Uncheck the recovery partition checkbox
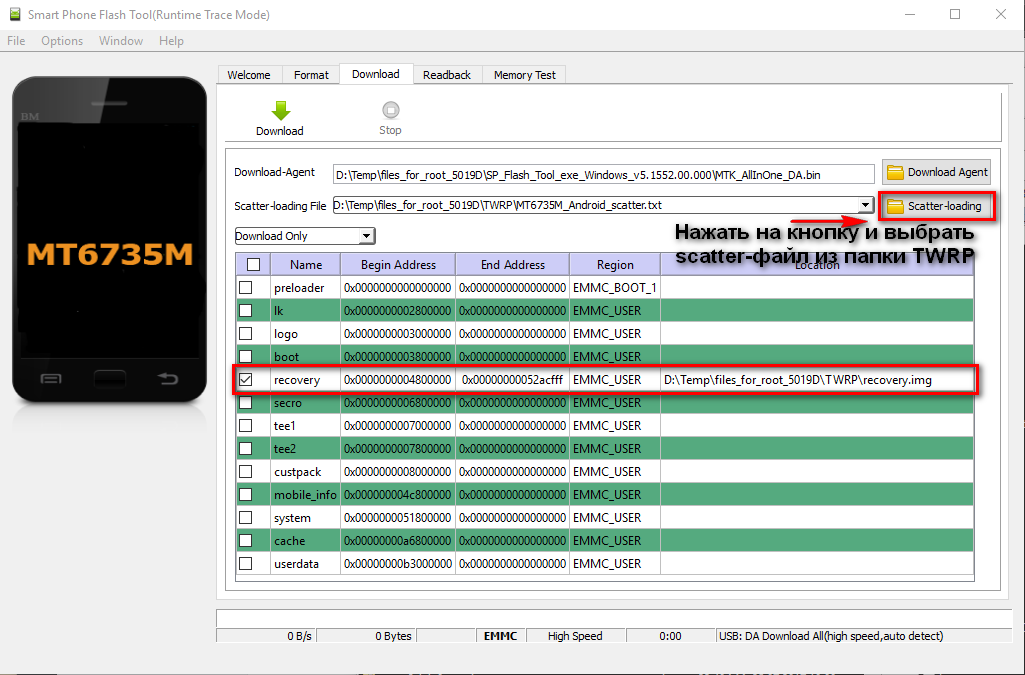Screen dimensions: 1025x675 click(246, 380)
